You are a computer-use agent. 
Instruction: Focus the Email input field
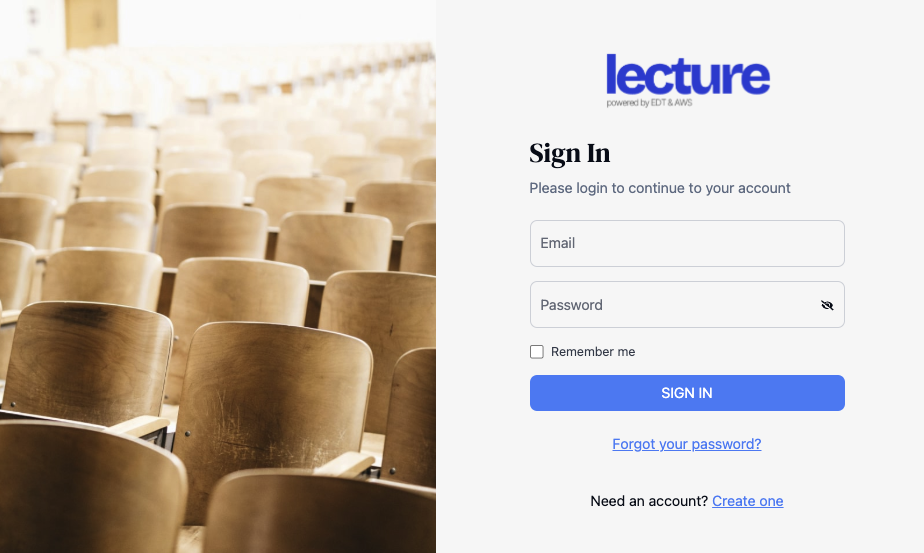tap(687, 243)
